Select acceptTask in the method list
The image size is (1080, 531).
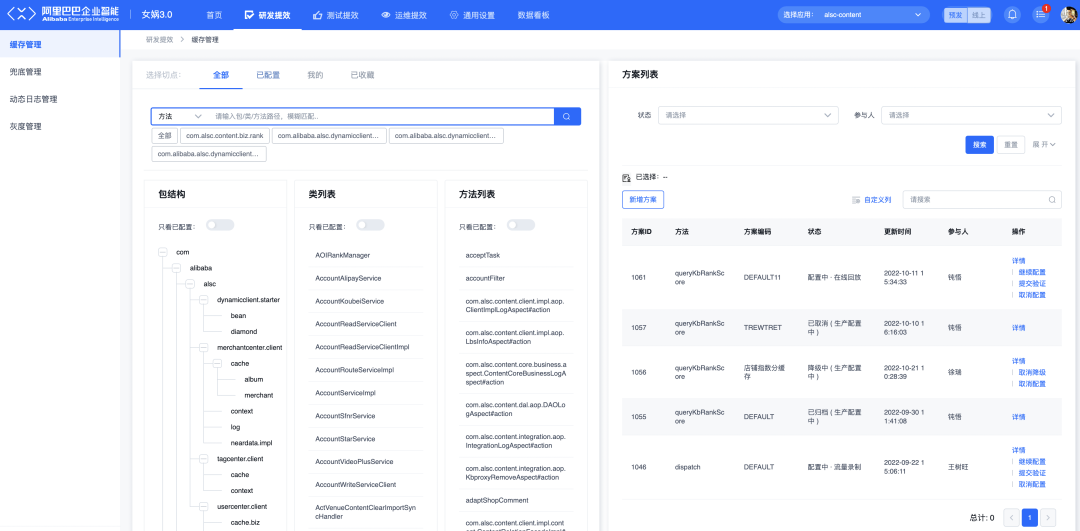(483, 255)
